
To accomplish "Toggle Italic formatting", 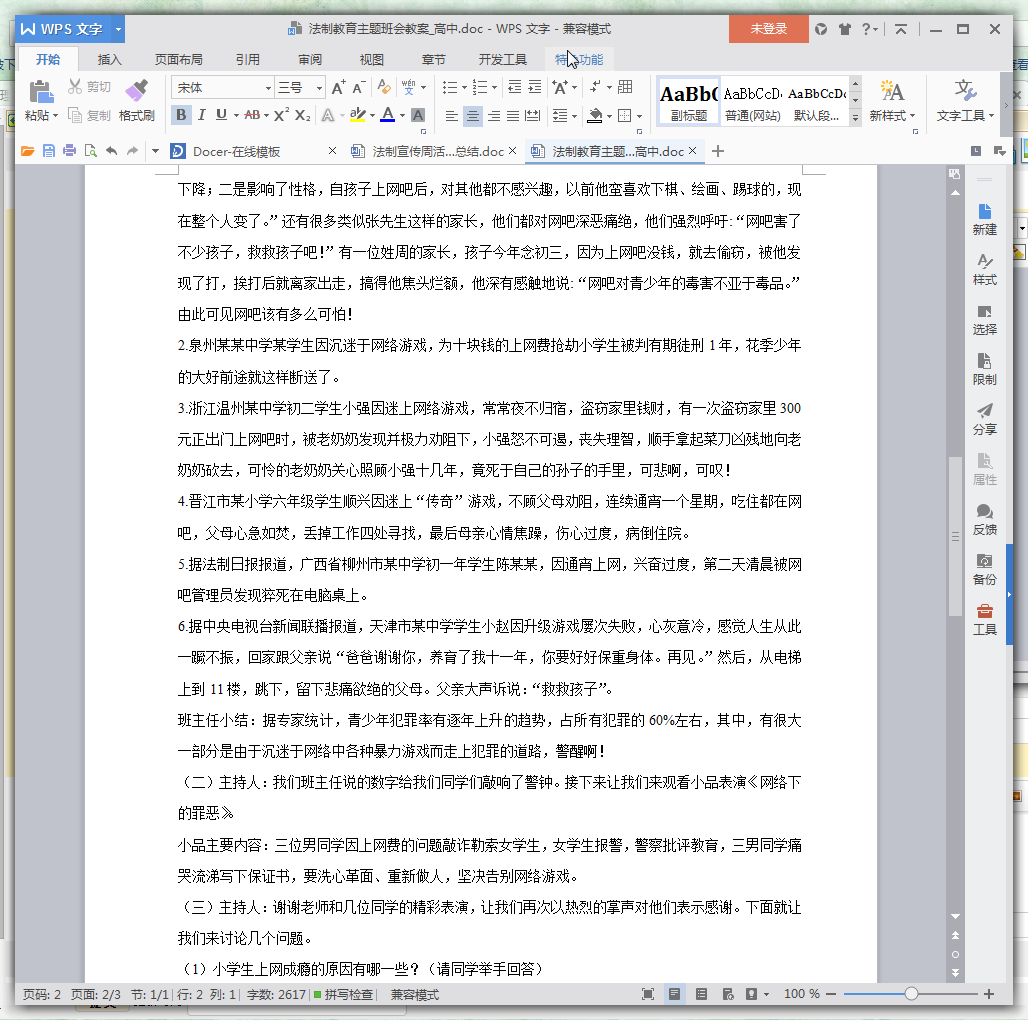I will tap(201, 115).
